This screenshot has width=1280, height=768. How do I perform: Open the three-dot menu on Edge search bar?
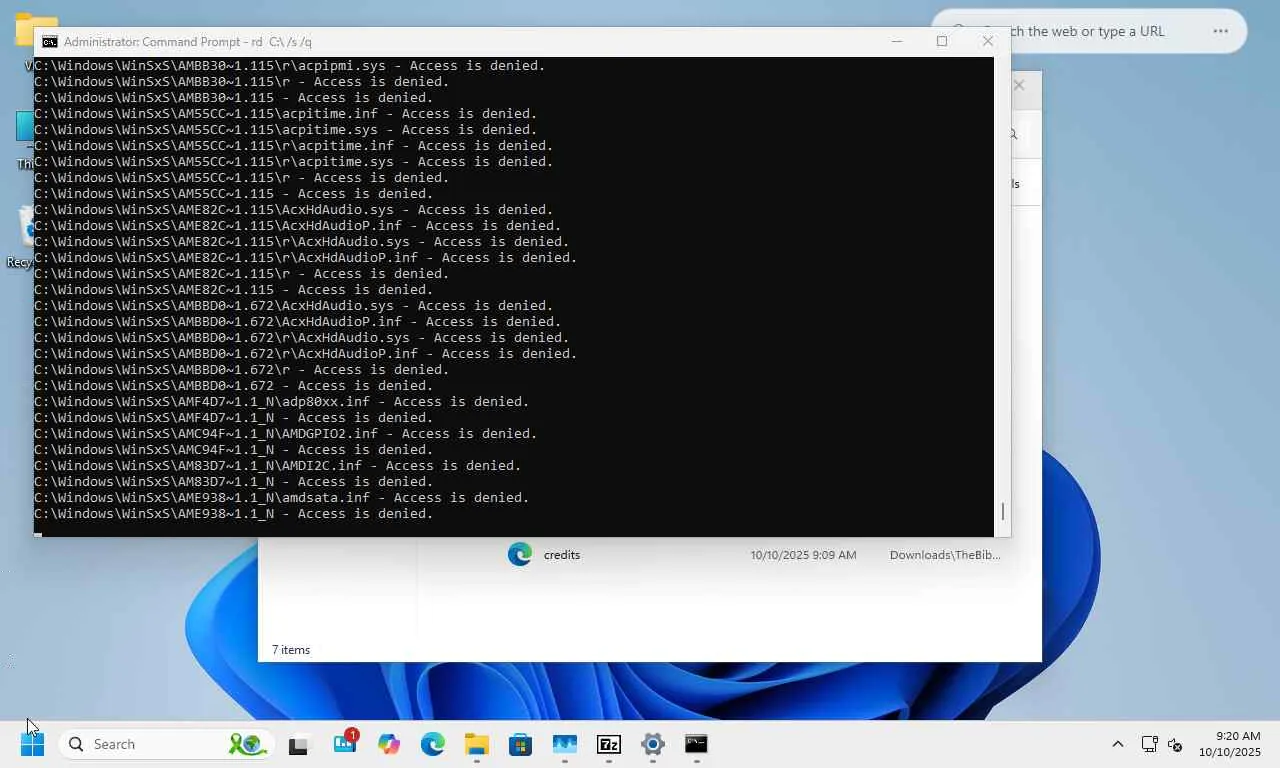tap(1220, 31)
